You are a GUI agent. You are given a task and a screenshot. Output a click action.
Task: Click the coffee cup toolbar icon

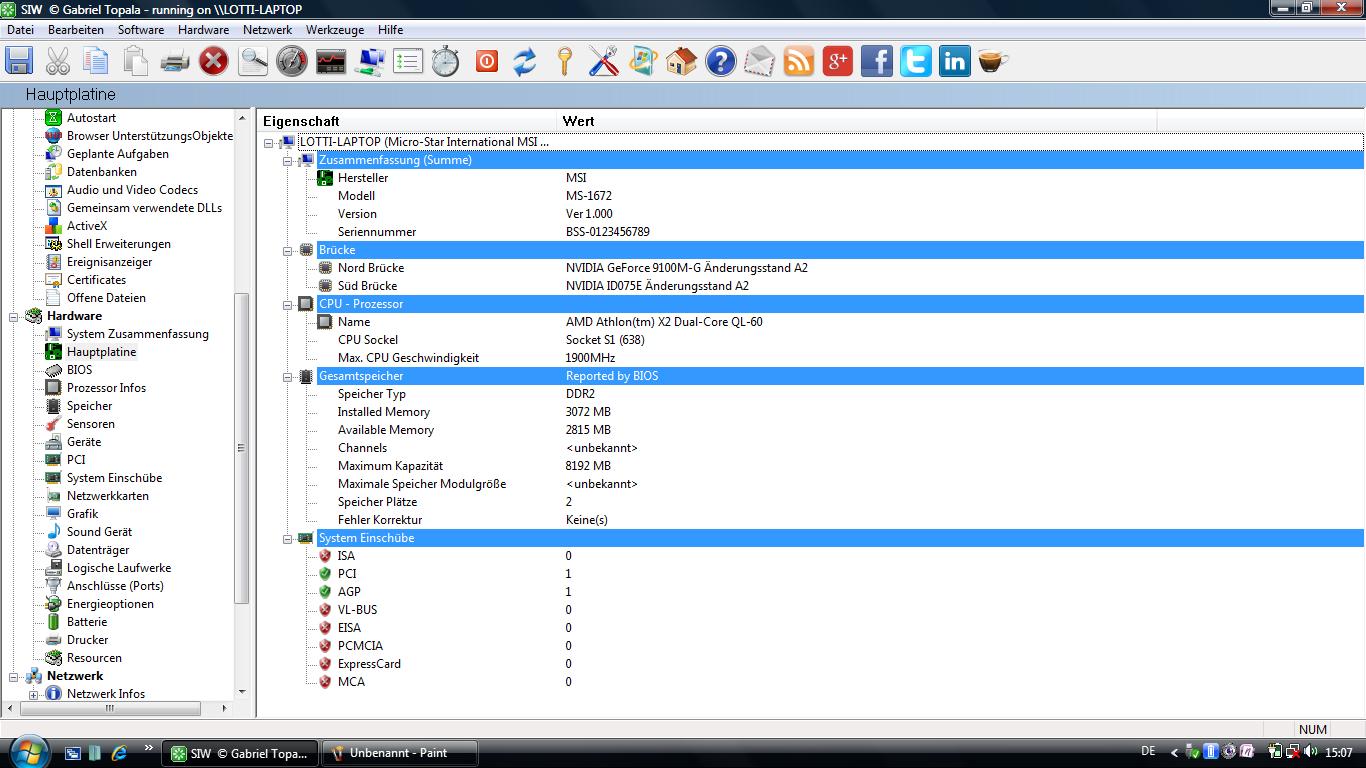993,61
